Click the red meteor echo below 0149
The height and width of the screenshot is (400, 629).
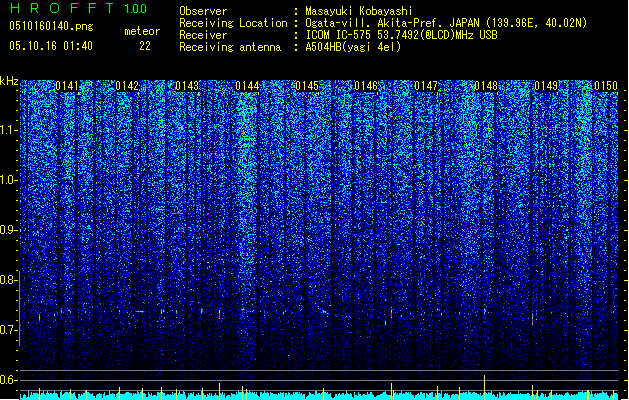point(533,319)
